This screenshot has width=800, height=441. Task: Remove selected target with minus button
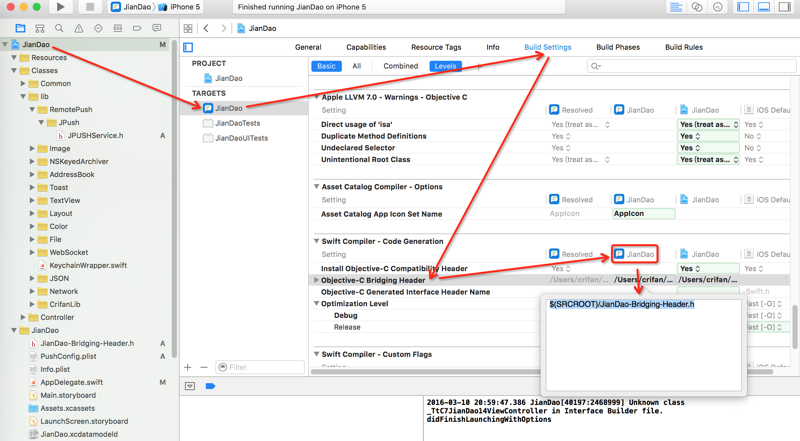pyautogui.click(x=204, y=367)
